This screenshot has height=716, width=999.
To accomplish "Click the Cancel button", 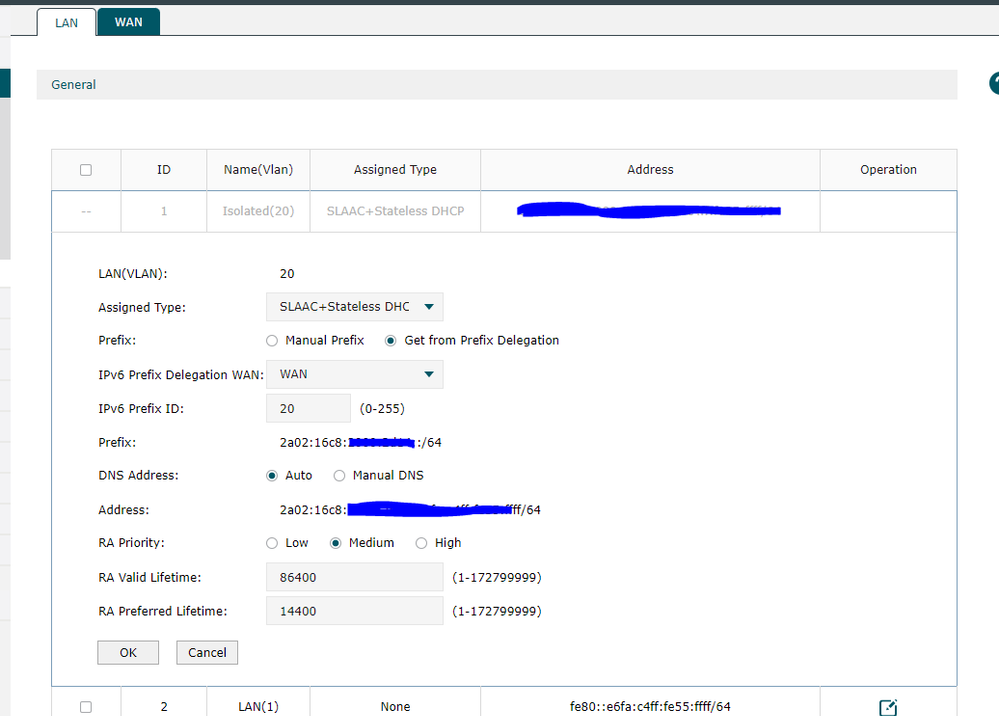I will tap(207, 652).
